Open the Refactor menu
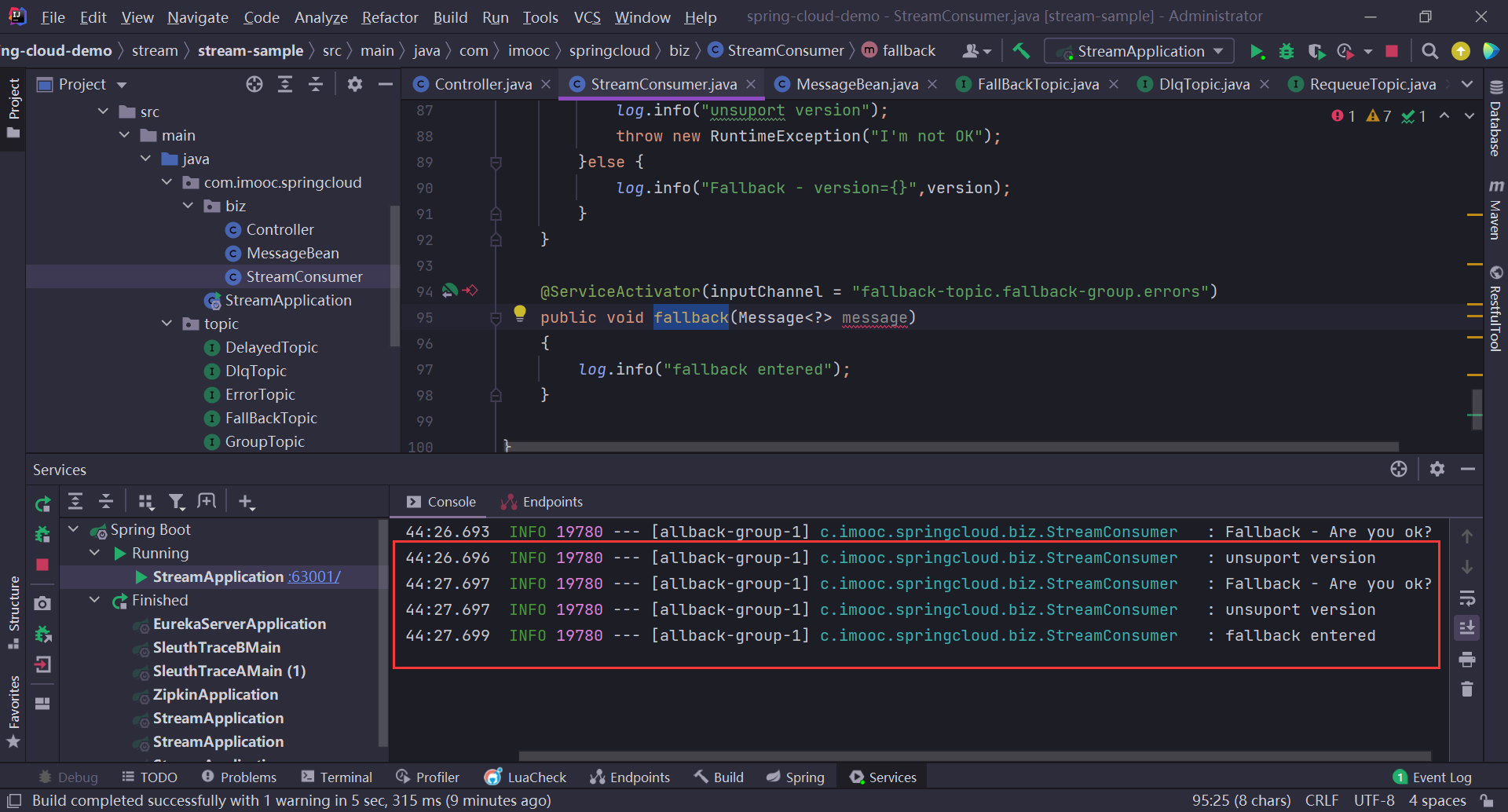 (390, 17)
